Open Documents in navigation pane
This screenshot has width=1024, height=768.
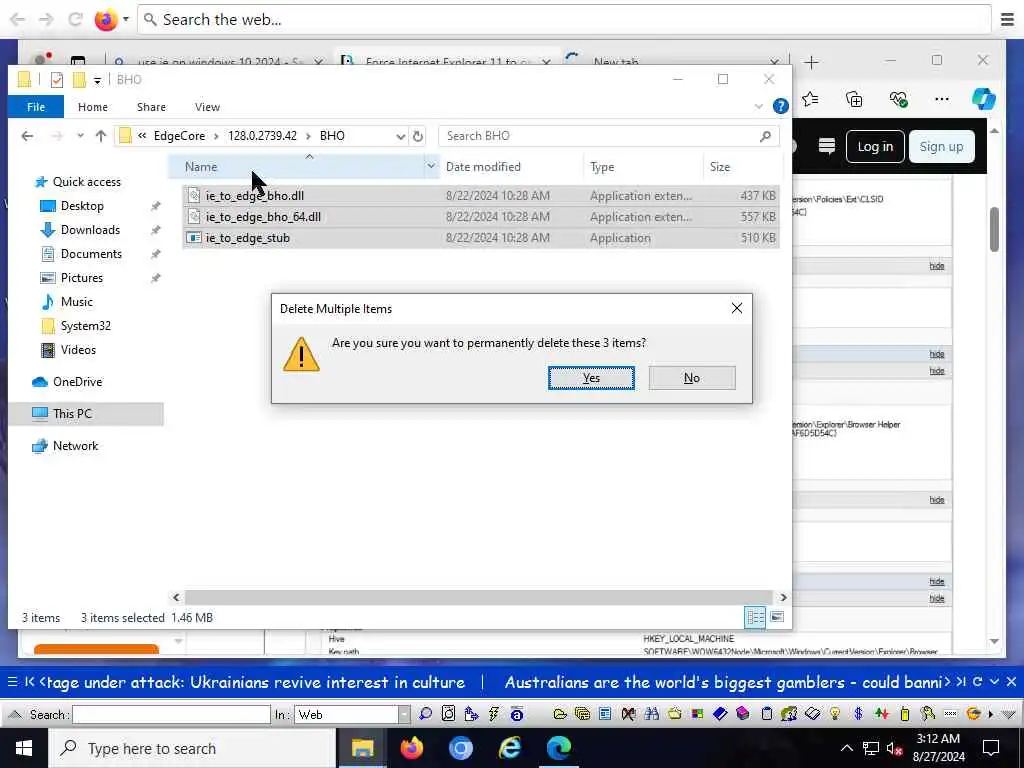pos(91,253)
